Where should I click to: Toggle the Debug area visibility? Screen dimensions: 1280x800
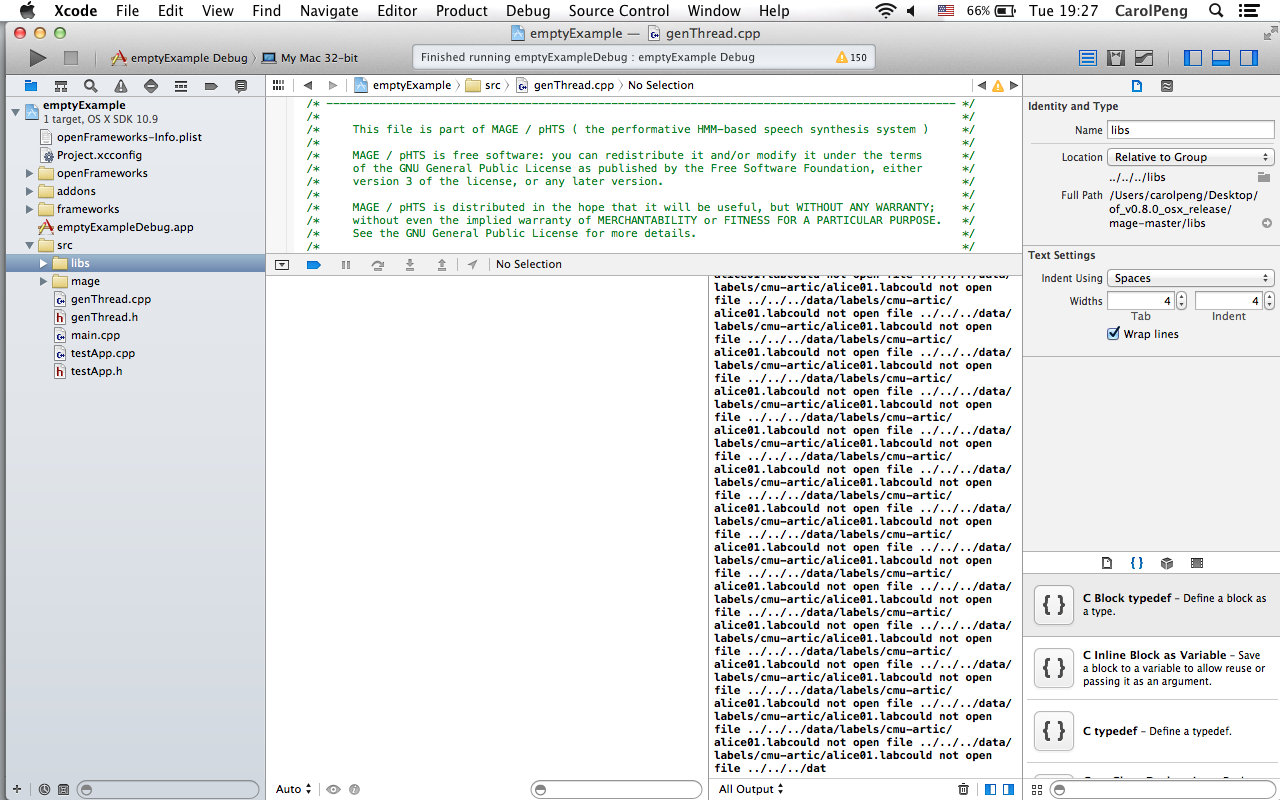tap(1221, 58)
